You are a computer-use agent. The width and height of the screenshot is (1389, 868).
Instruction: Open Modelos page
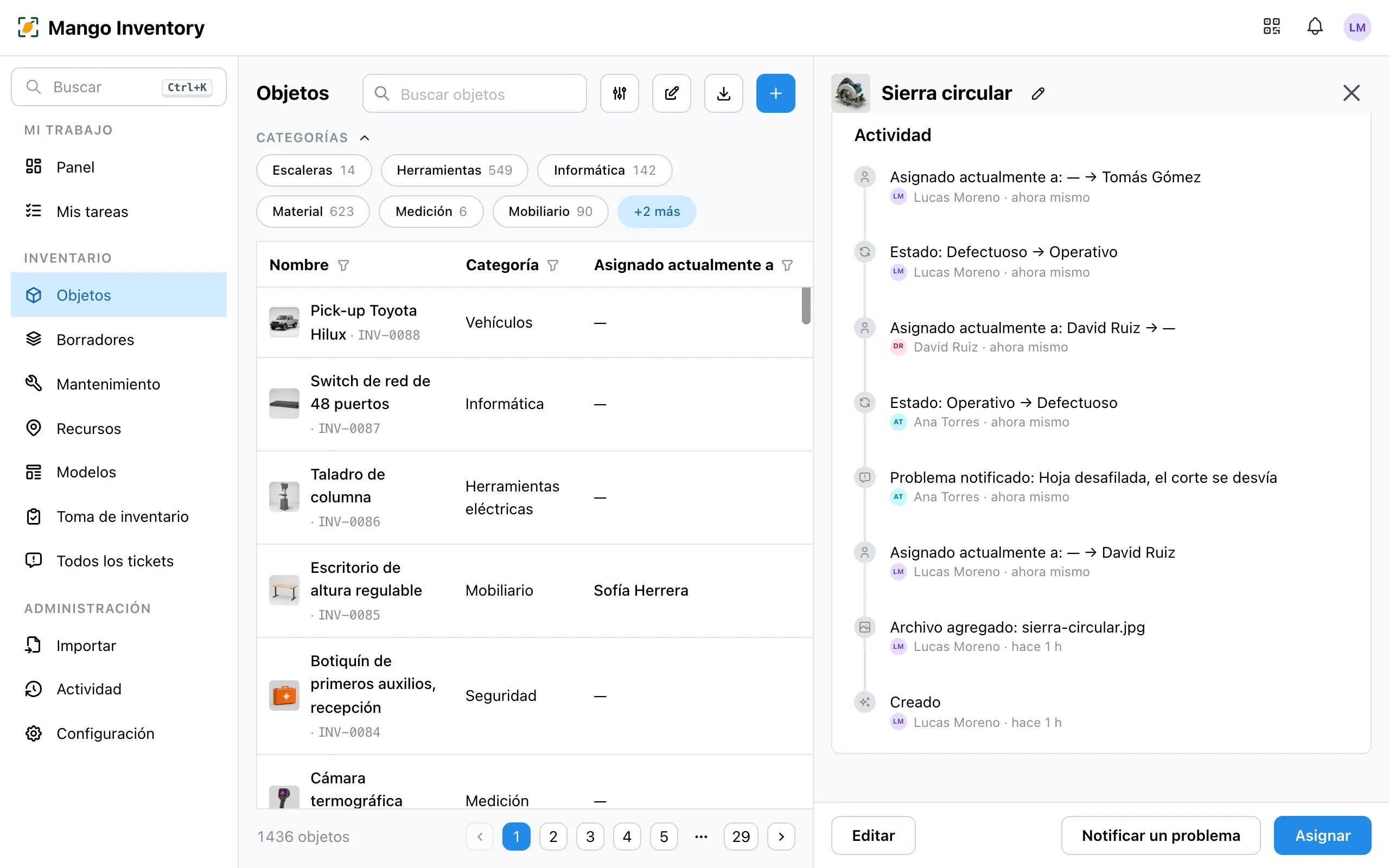click(x=119, y=472)
